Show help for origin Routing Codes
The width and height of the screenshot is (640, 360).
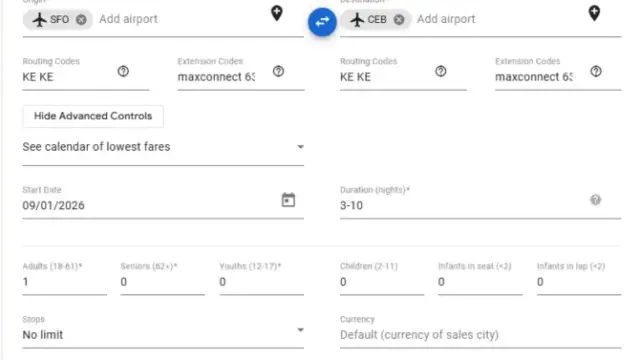pos(123,71)
